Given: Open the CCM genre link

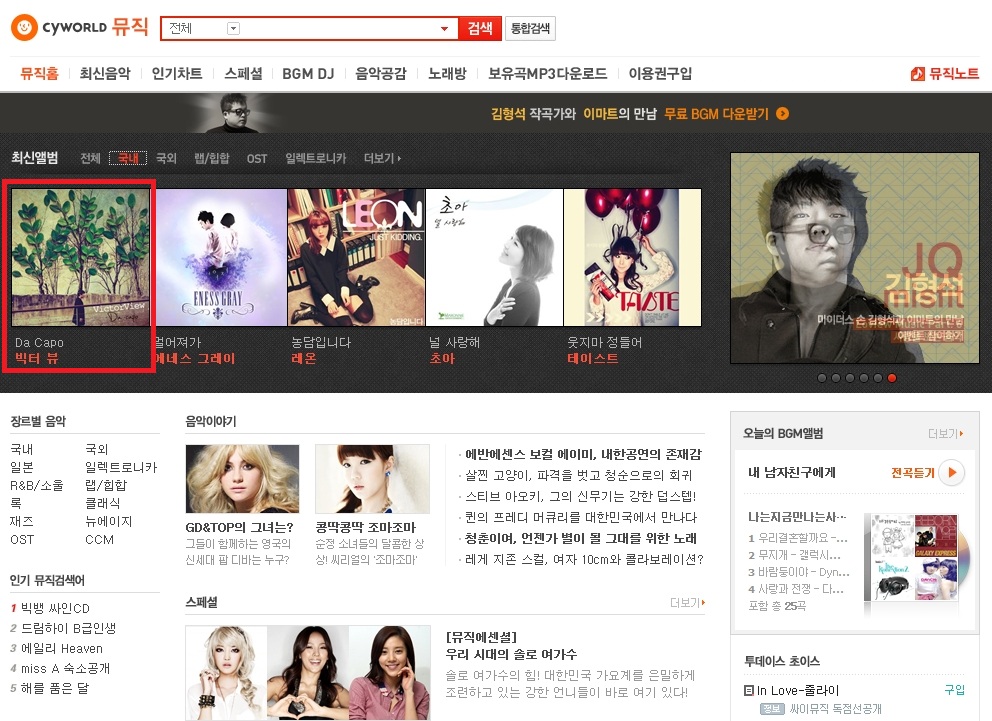Looking at the screenshot, I should pyautogui.click(x=99, y=540).
